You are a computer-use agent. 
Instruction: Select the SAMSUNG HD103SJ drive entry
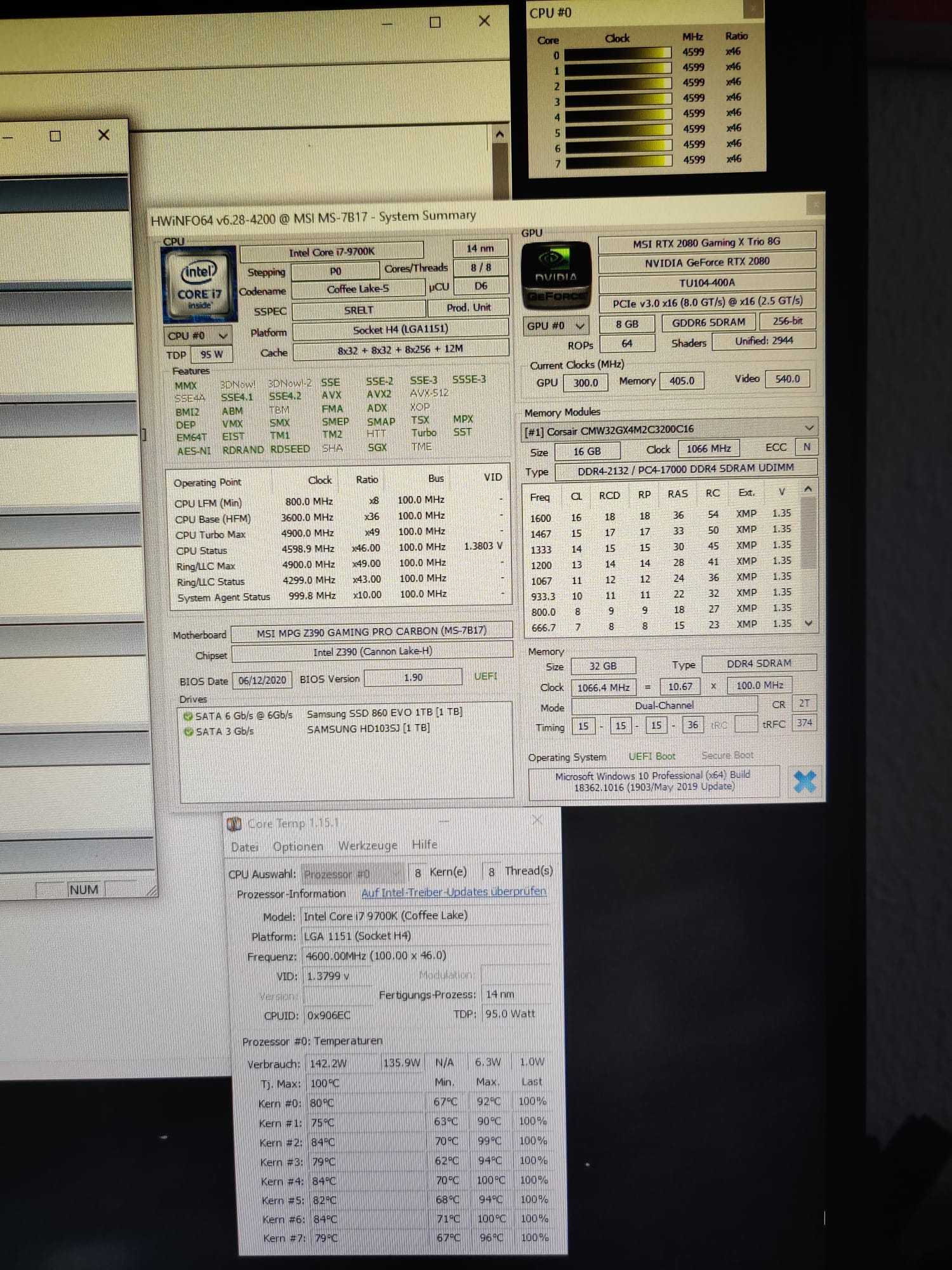click(x=307, y=730)
